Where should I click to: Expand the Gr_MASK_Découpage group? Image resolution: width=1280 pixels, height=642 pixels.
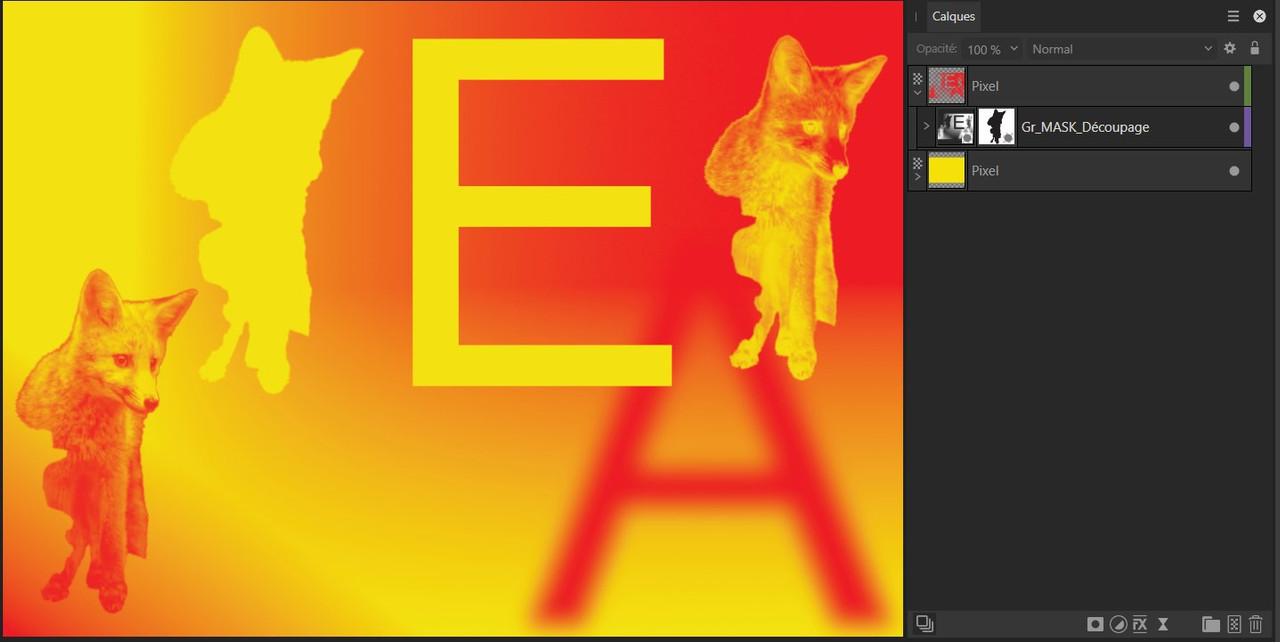[926, 127]
